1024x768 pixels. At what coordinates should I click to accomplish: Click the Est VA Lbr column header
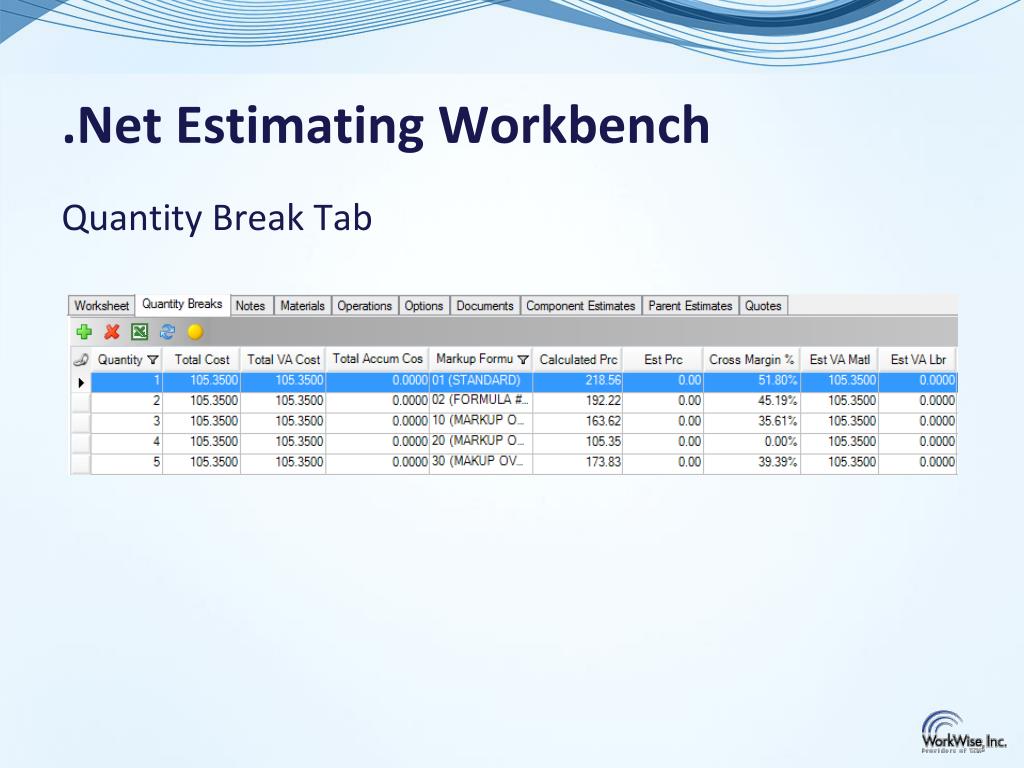tap(918, 359)
